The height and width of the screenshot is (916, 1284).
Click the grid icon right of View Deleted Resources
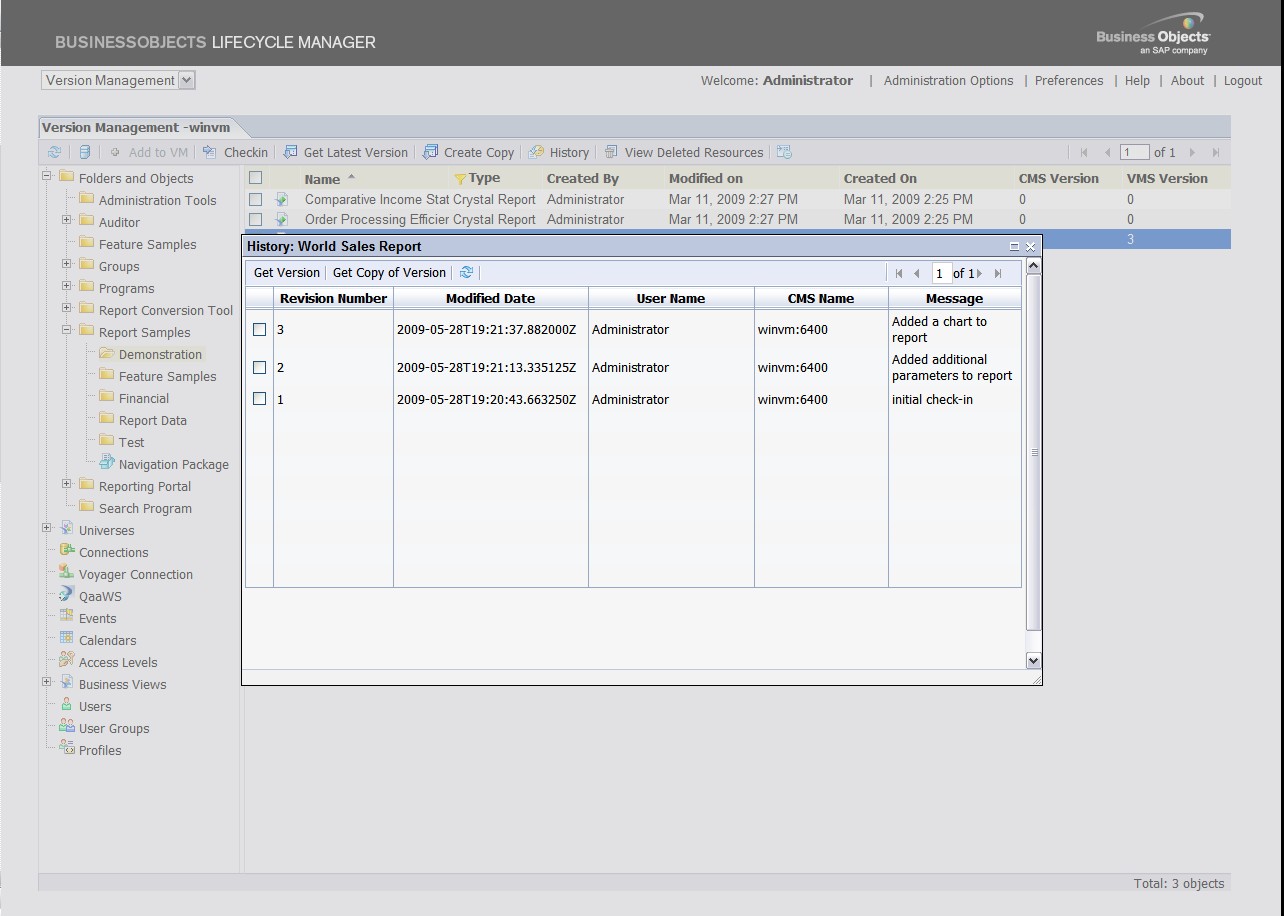(784, 152)
